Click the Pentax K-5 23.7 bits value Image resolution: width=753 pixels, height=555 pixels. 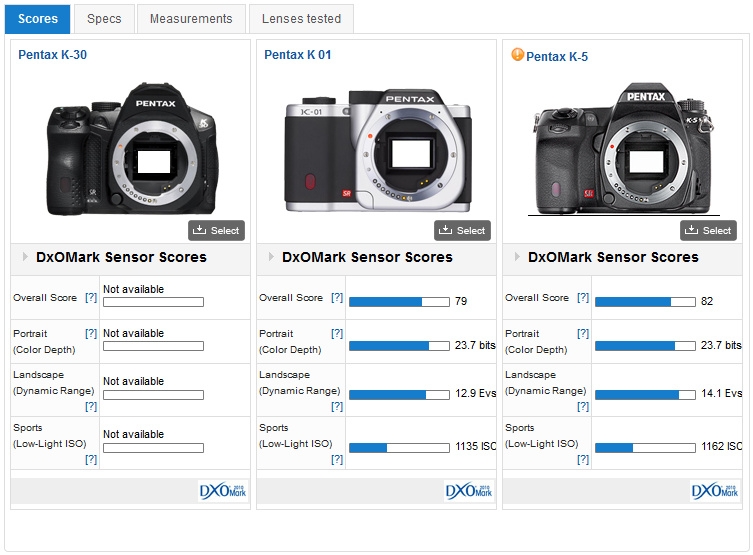coord(721,345)
